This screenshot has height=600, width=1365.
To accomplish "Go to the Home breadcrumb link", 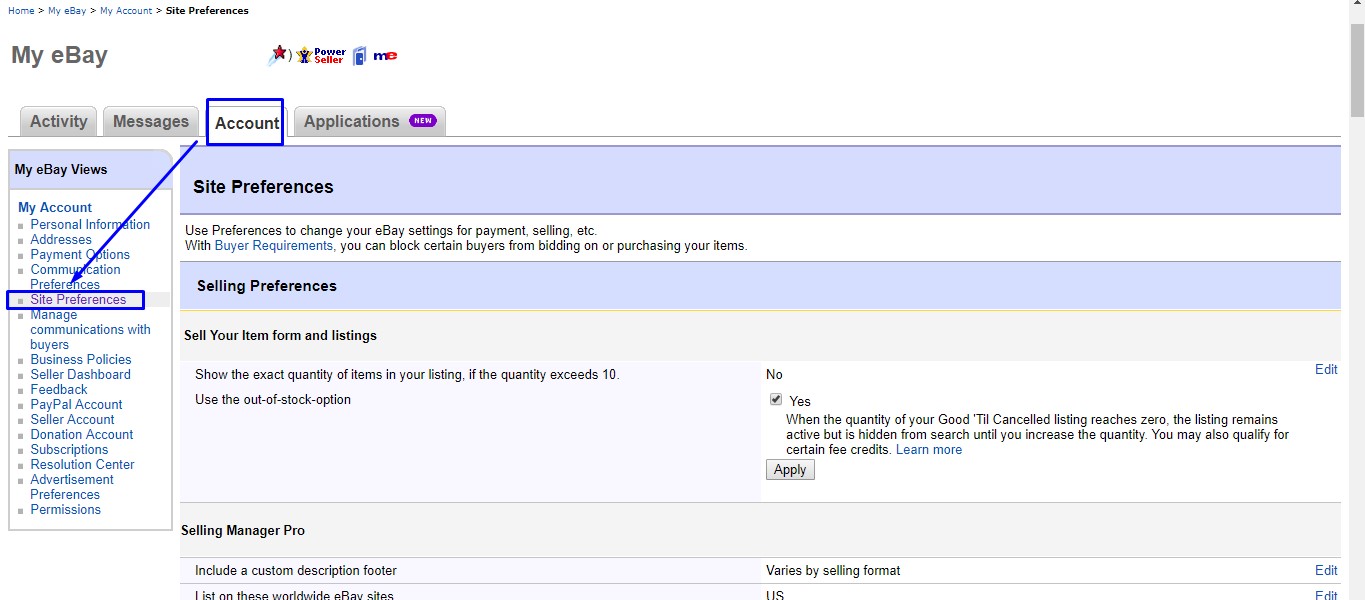I will 21,11.
